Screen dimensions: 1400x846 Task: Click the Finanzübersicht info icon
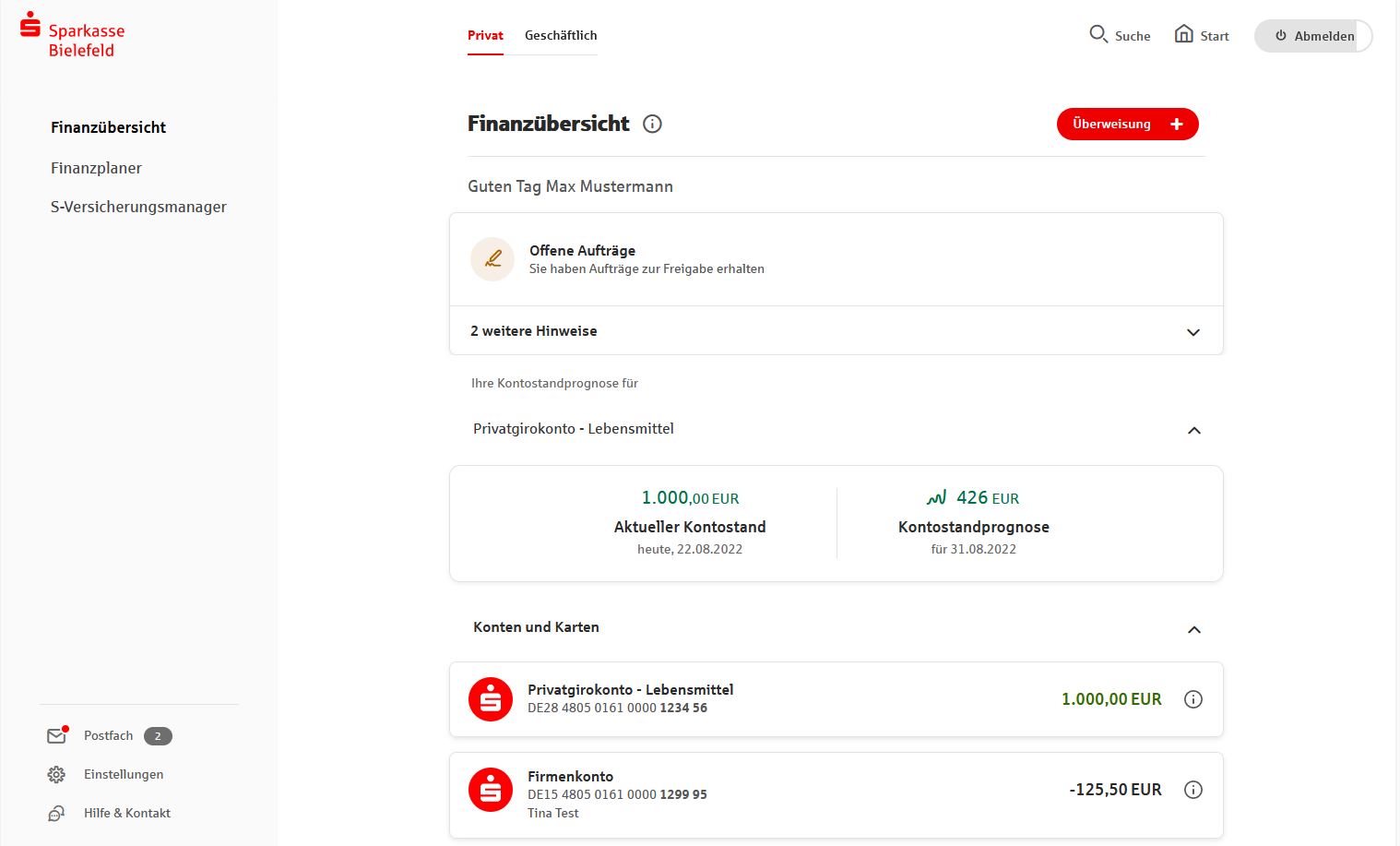pos(652,123)
